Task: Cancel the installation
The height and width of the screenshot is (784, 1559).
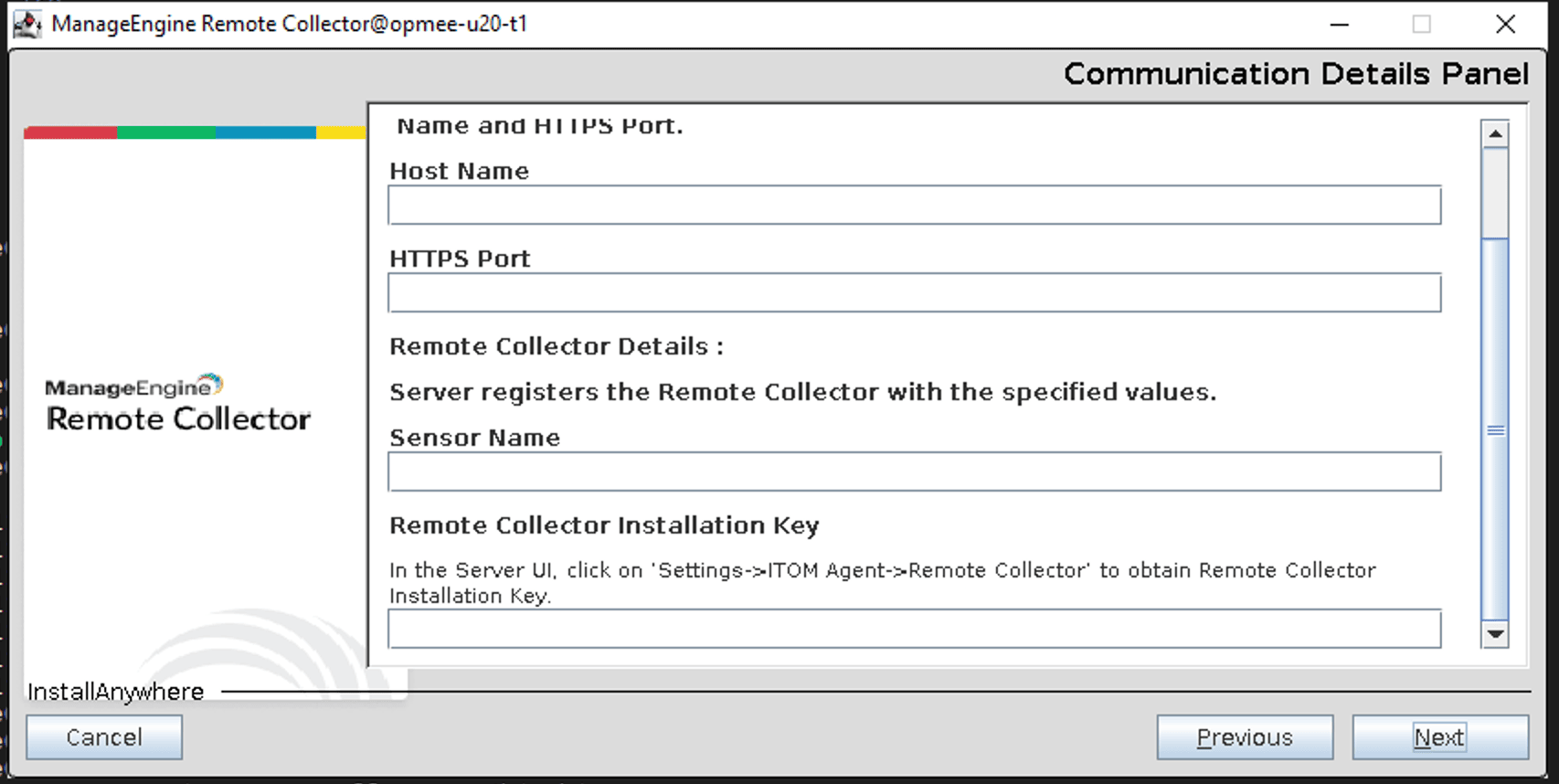Action: pos(104,737)
